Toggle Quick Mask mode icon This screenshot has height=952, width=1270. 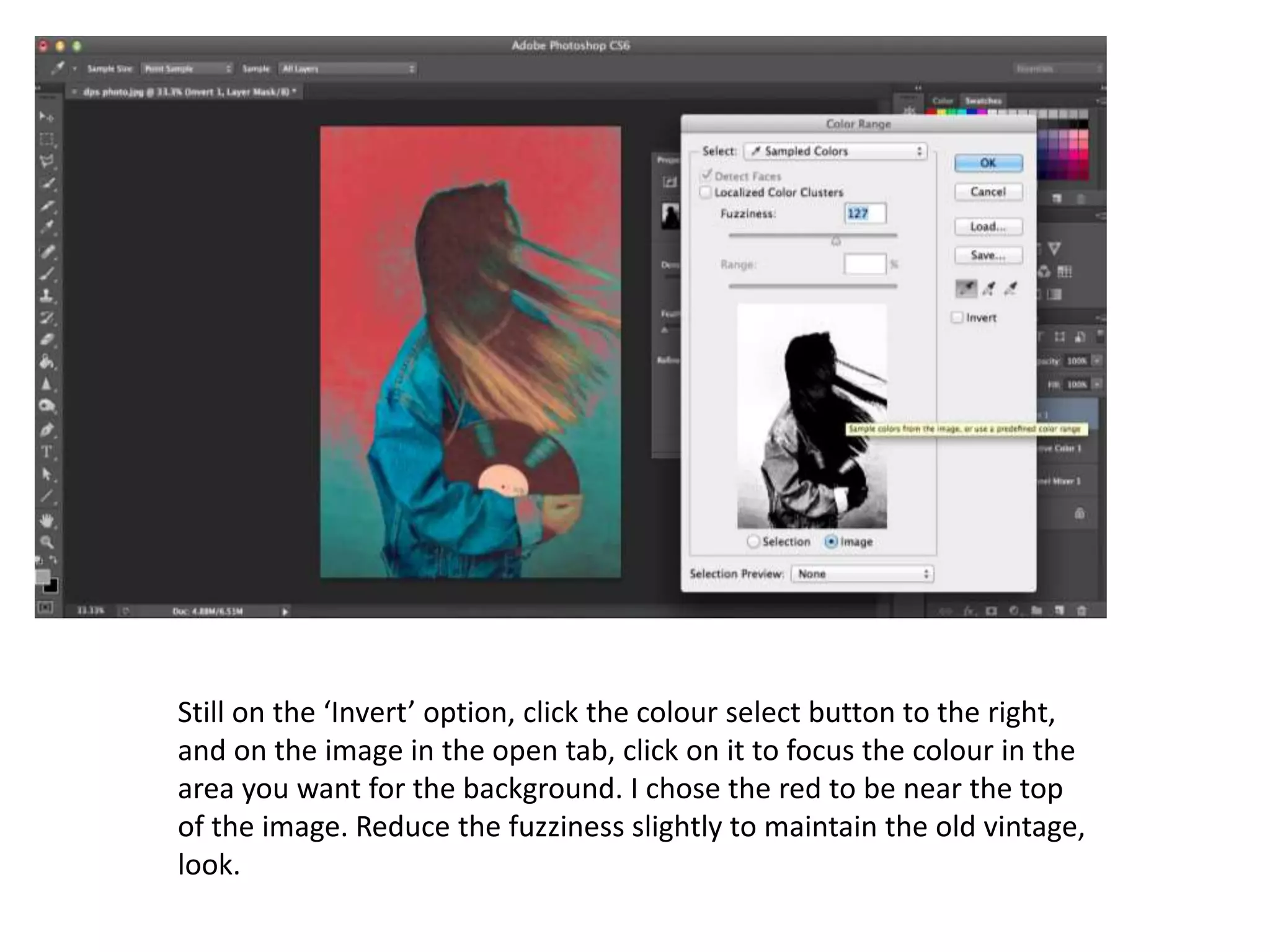[45, 607]
